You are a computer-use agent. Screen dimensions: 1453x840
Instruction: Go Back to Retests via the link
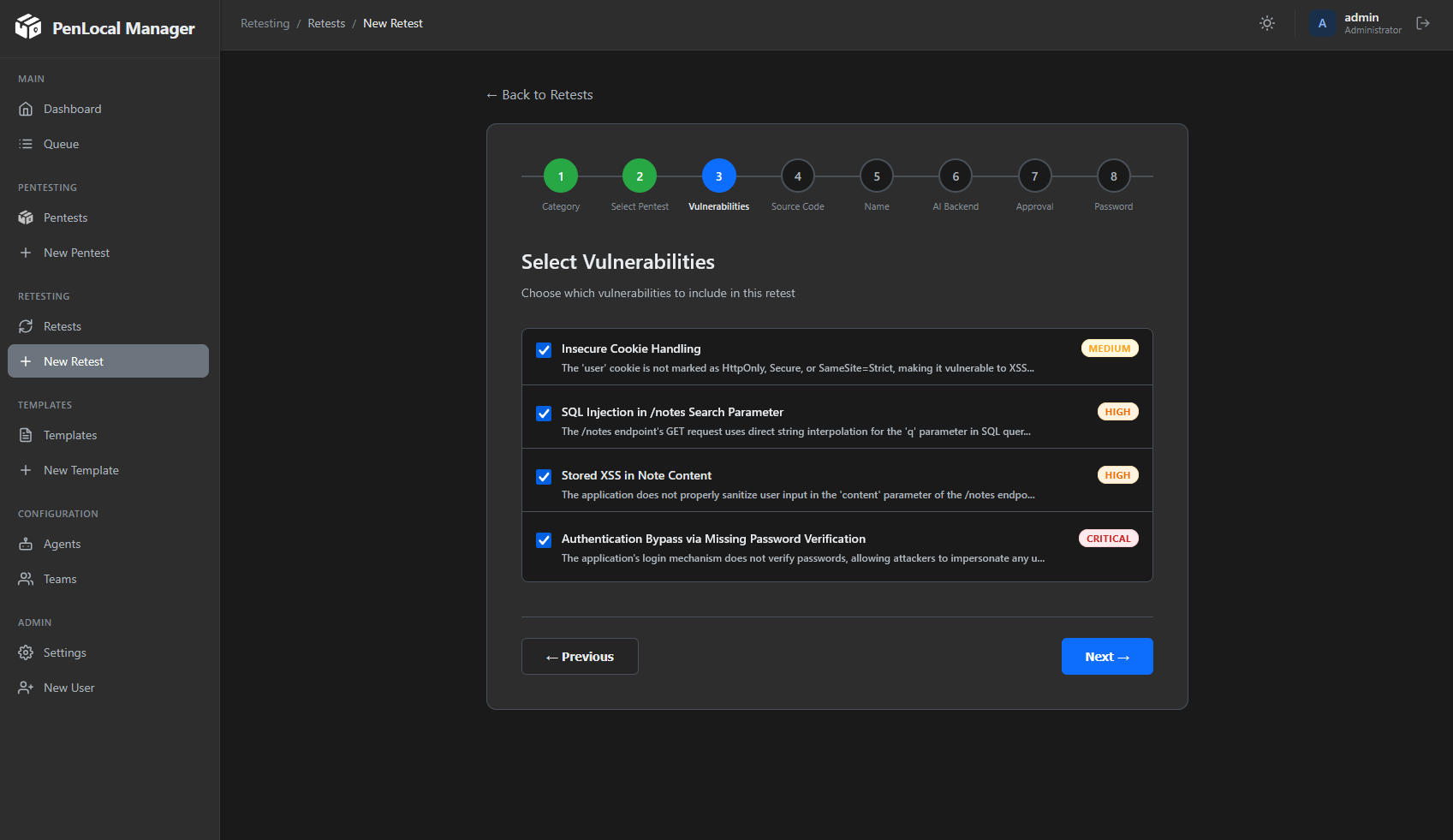(x=539, y=94)
